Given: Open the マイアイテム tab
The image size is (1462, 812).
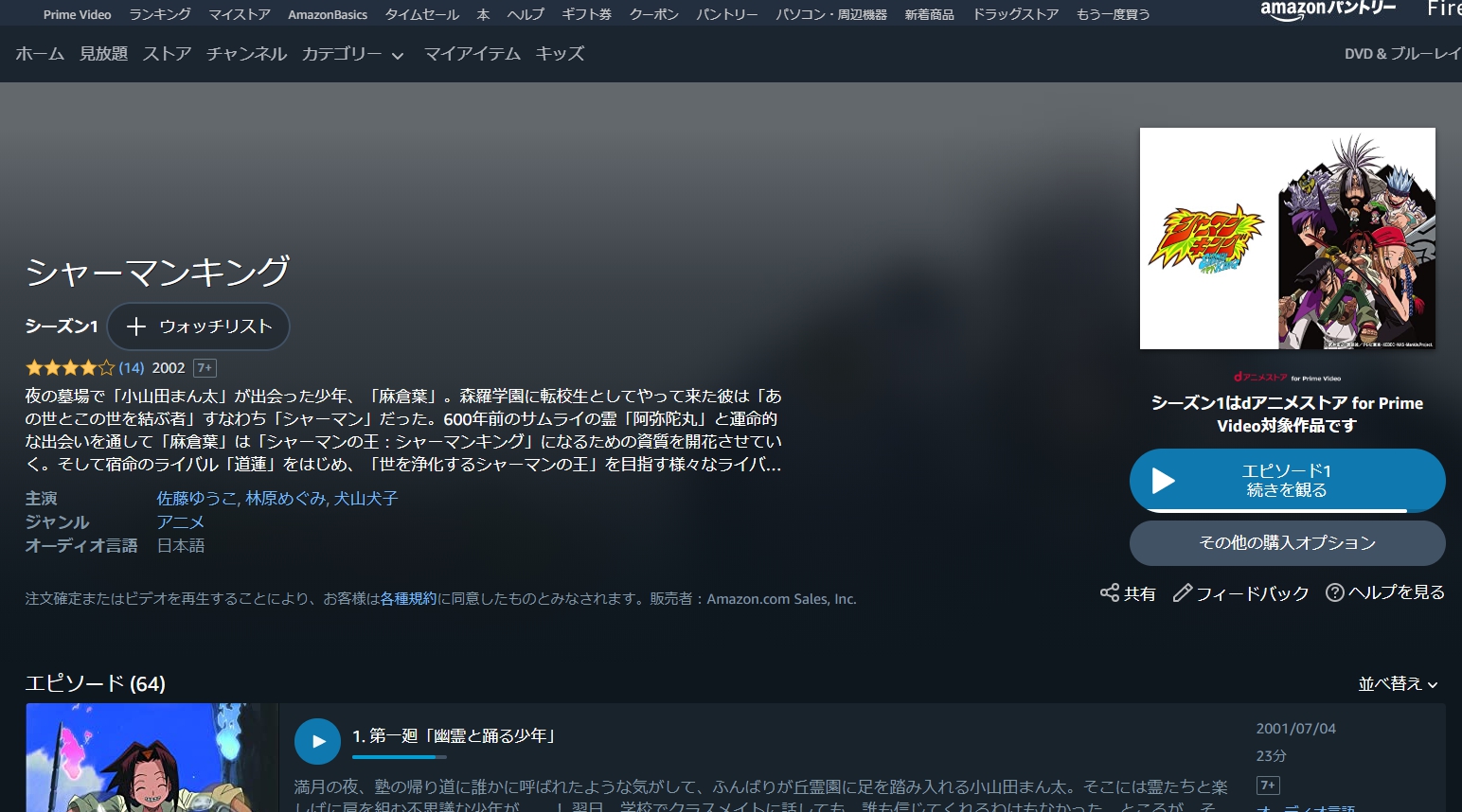Looking at the screenshot, I should [472, 54].
